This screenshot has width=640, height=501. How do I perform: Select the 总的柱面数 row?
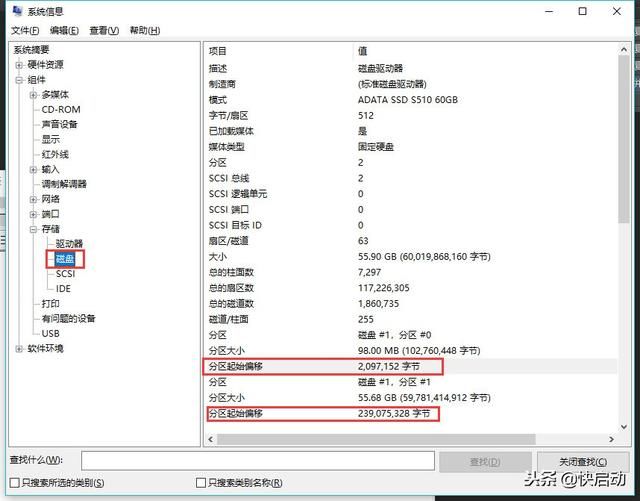pos(411,272)
